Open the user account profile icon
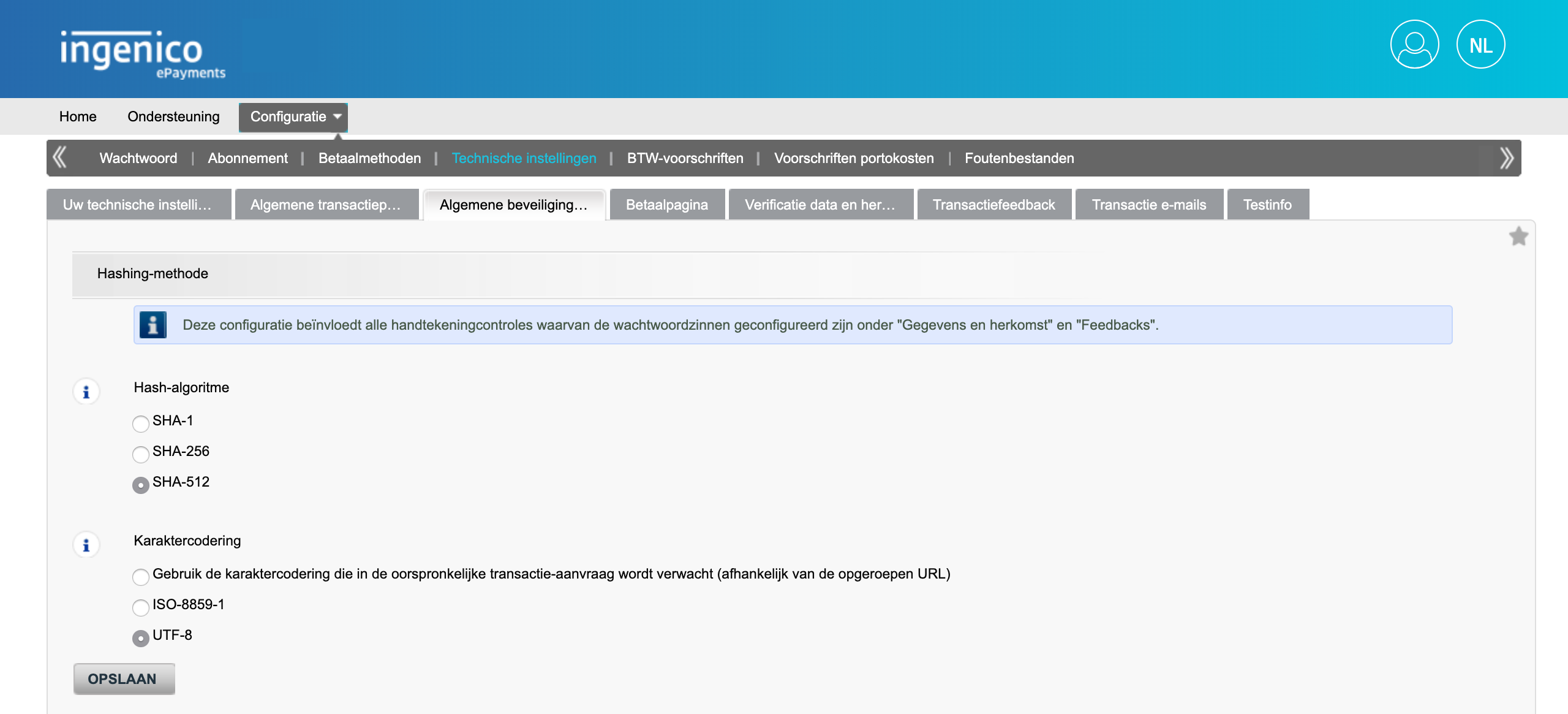 (1414, 44)
